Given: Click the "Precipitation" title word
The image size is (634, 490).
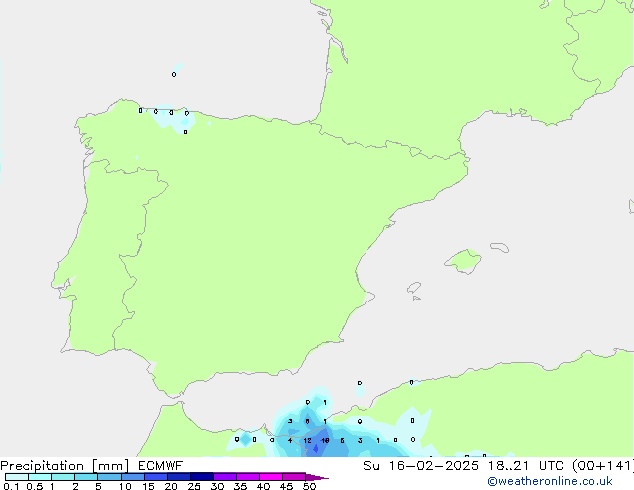Looking at the screenshot, I should [42, 466].
